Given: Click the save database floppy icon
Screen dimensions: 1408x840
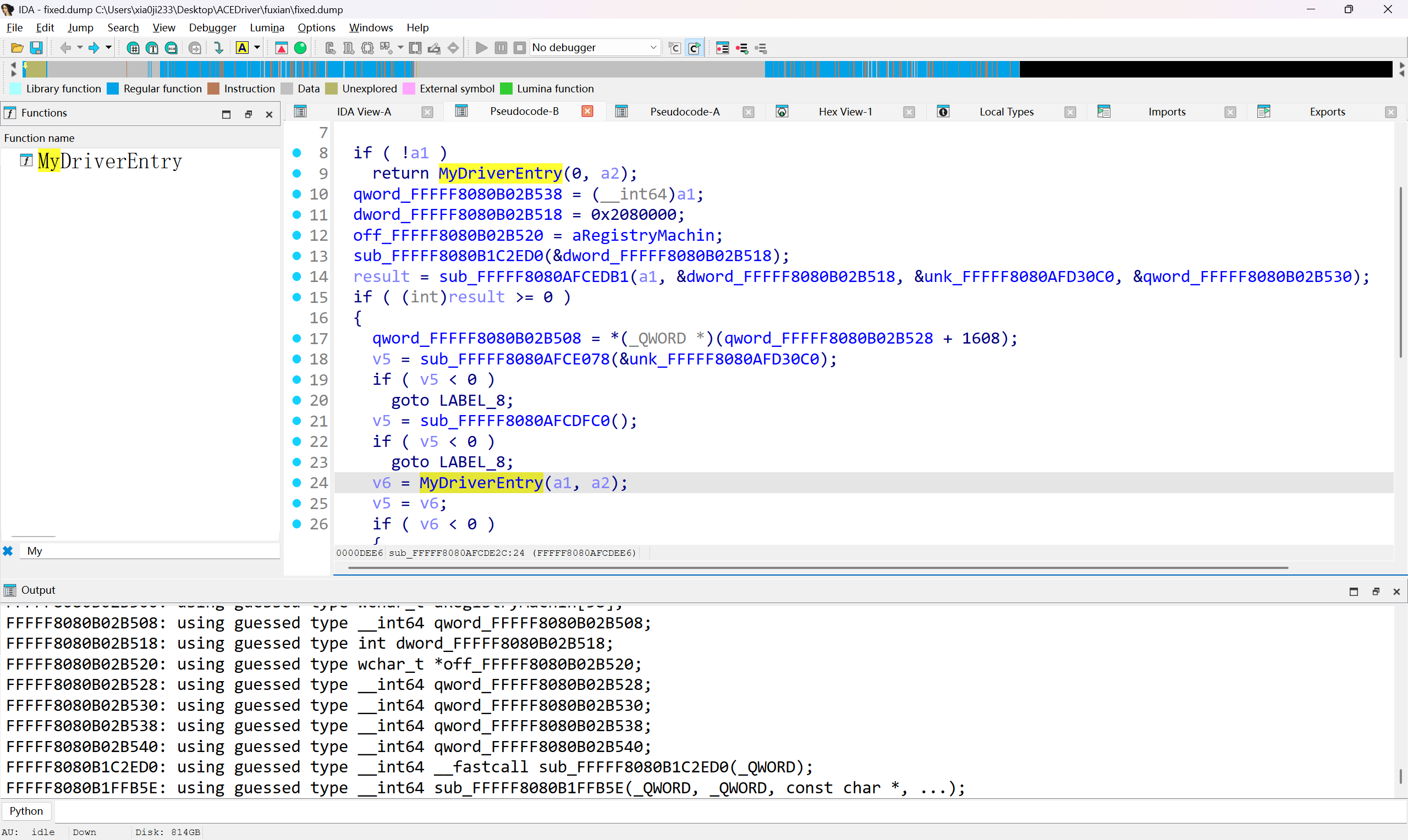Looking at the screenshot, I should tap(36, 48).
